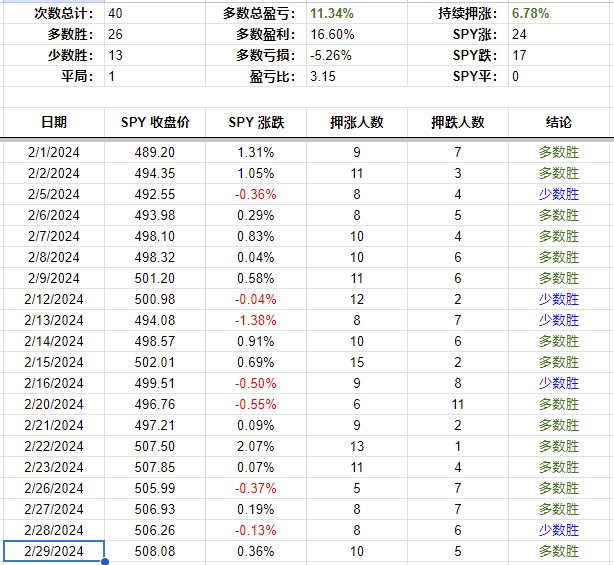This screenshot has width=614, height=565.
Task: Click the 多数总盈亏 value 11.34%
Action: 332,14
